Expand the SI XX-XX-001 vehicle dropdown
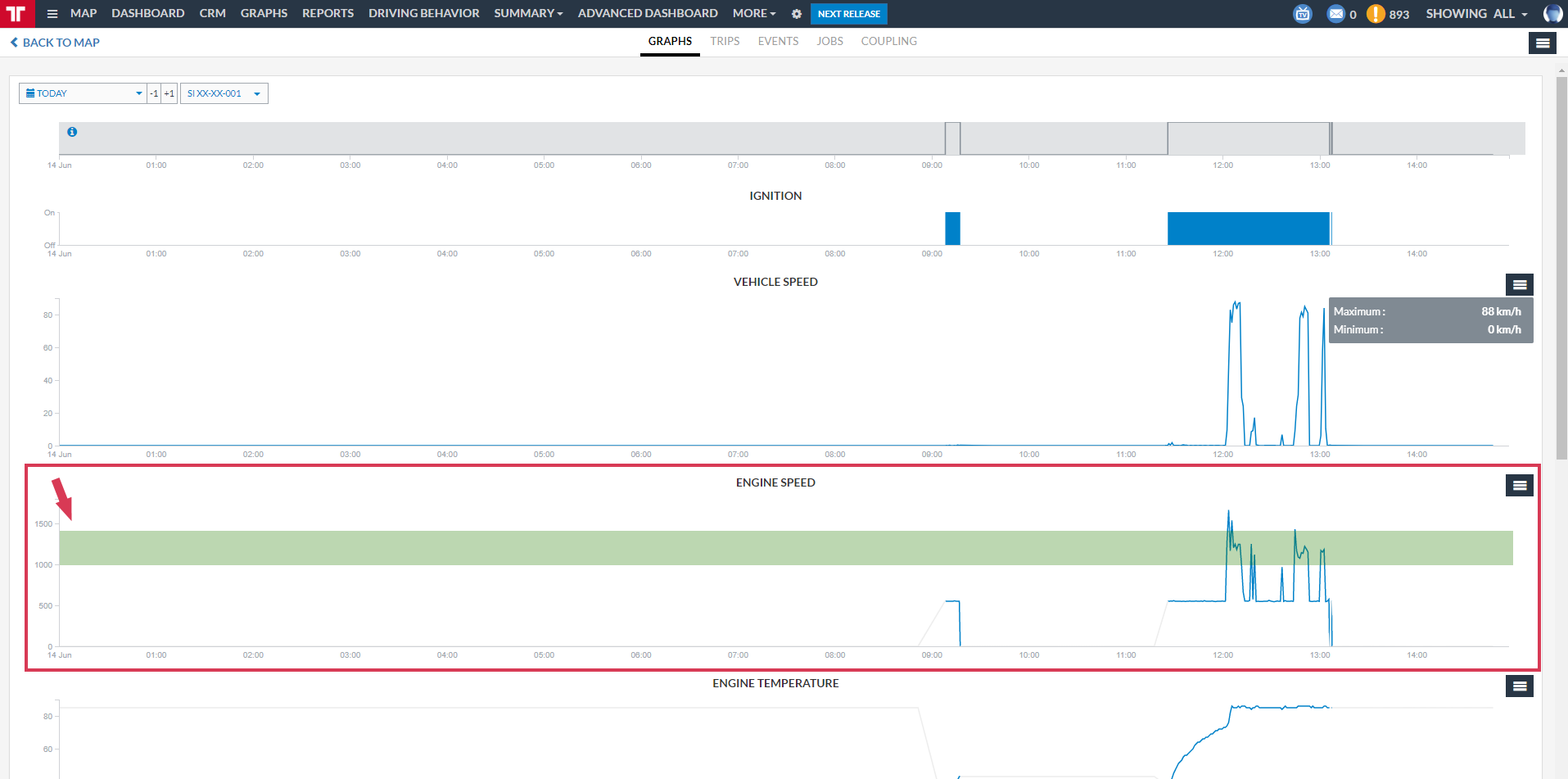The width and height of the screenshot is (1568, 779). (x=224, y=93)
